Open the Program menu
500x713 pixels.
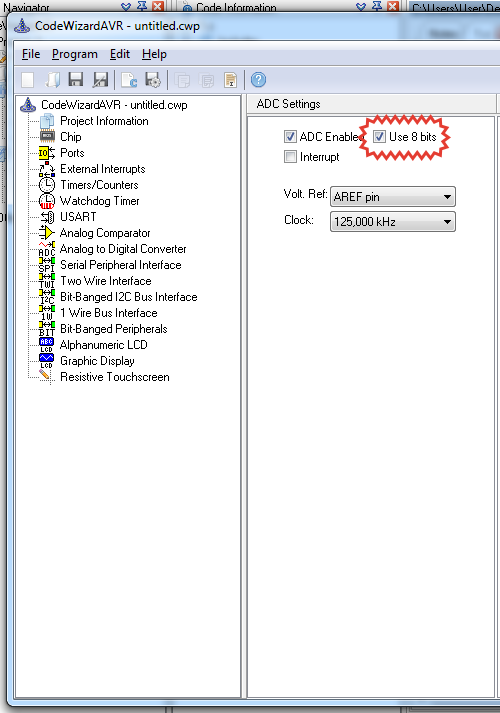point(75,54)
